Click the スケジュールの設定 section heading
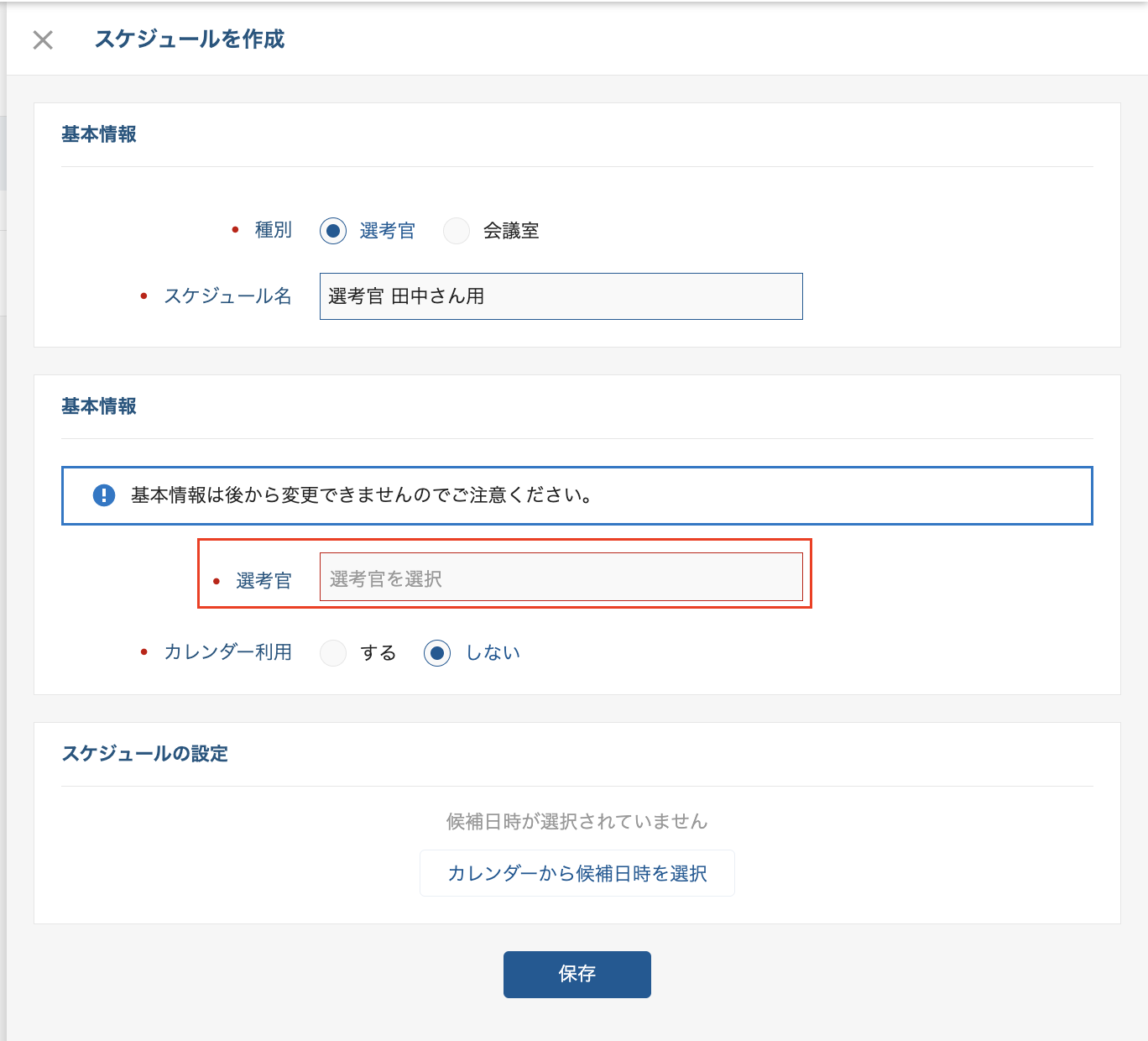 pos(144,754)
